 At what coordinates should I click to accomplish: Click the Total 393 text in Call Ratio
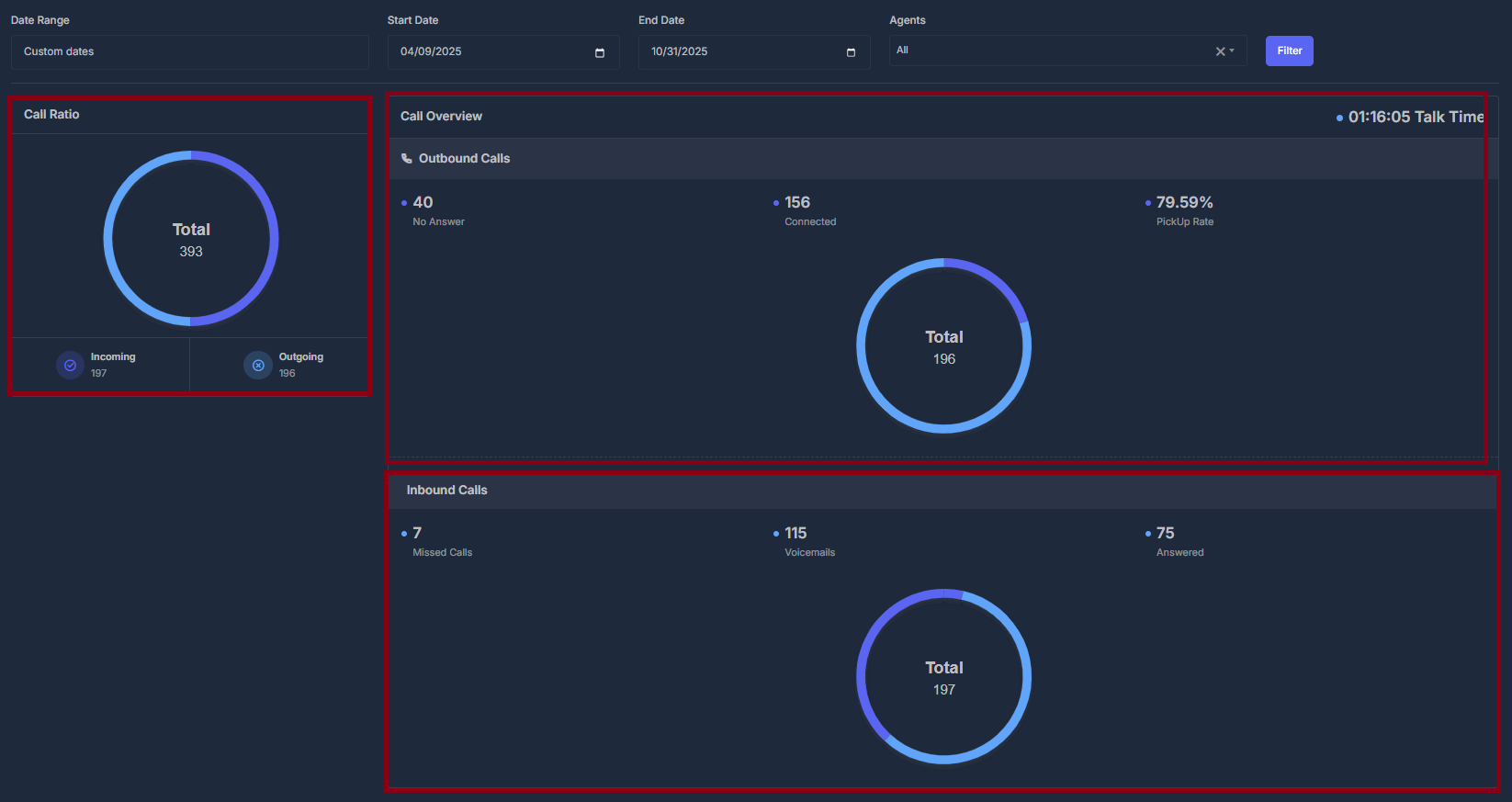point(191,239)
